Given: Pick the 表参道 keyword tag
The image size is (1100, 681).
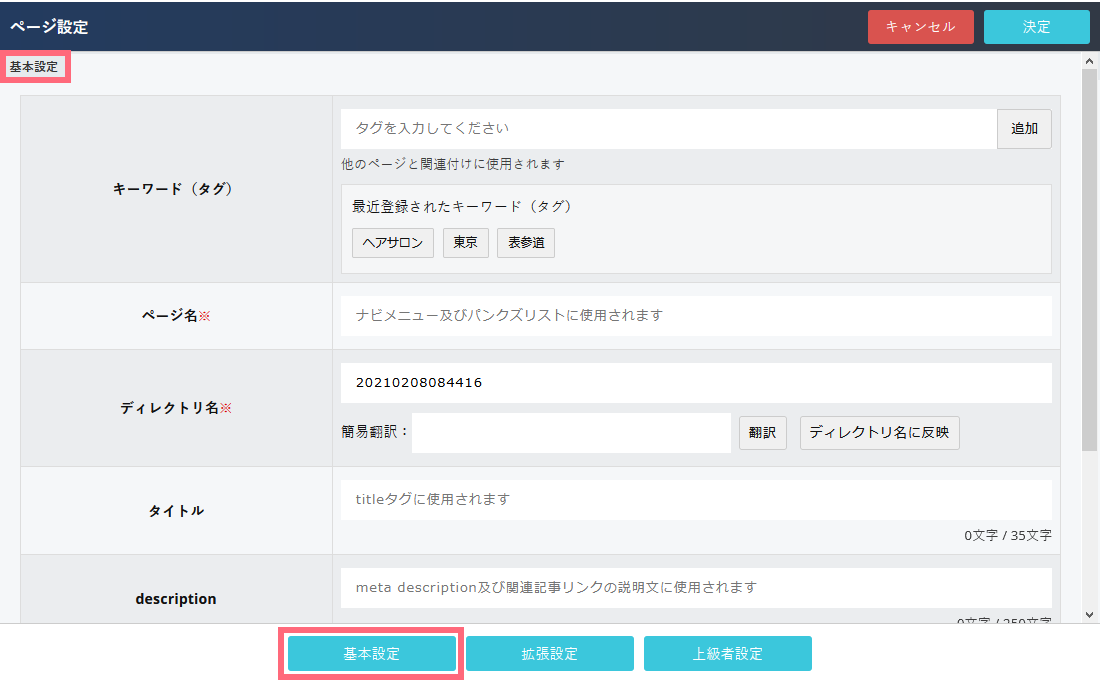Looking at the screenshot, I should click(x=525, y=243).
